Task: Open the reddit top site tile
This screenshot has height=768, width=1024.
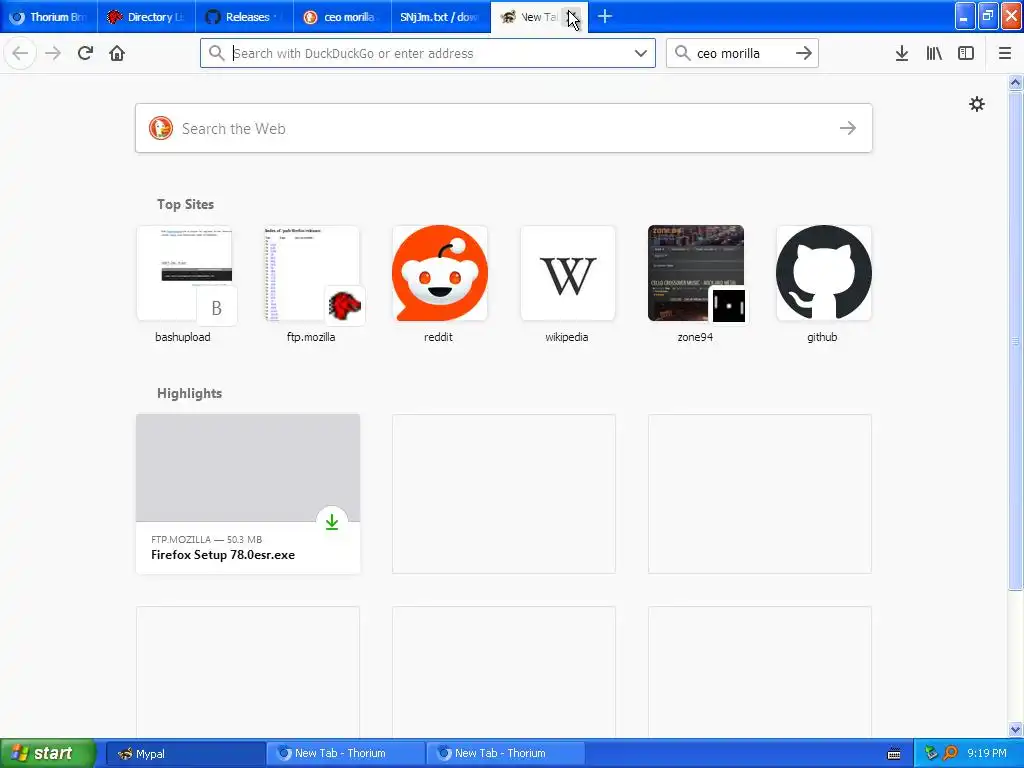Action: point(440,284)
